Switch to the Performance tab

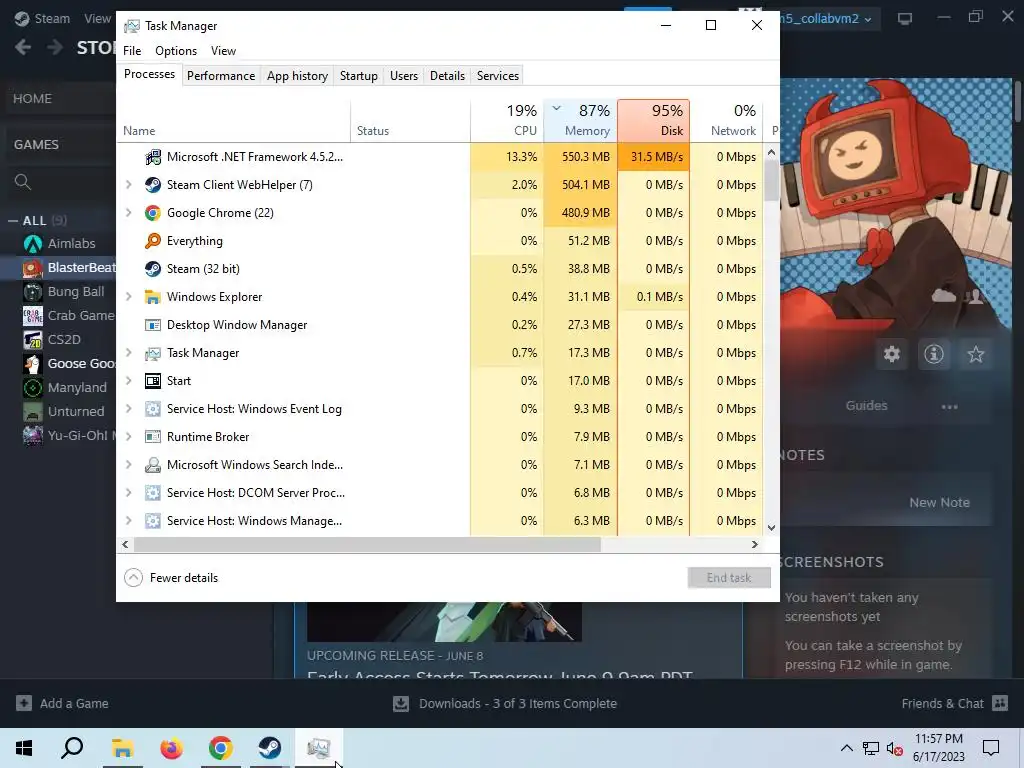221,76
